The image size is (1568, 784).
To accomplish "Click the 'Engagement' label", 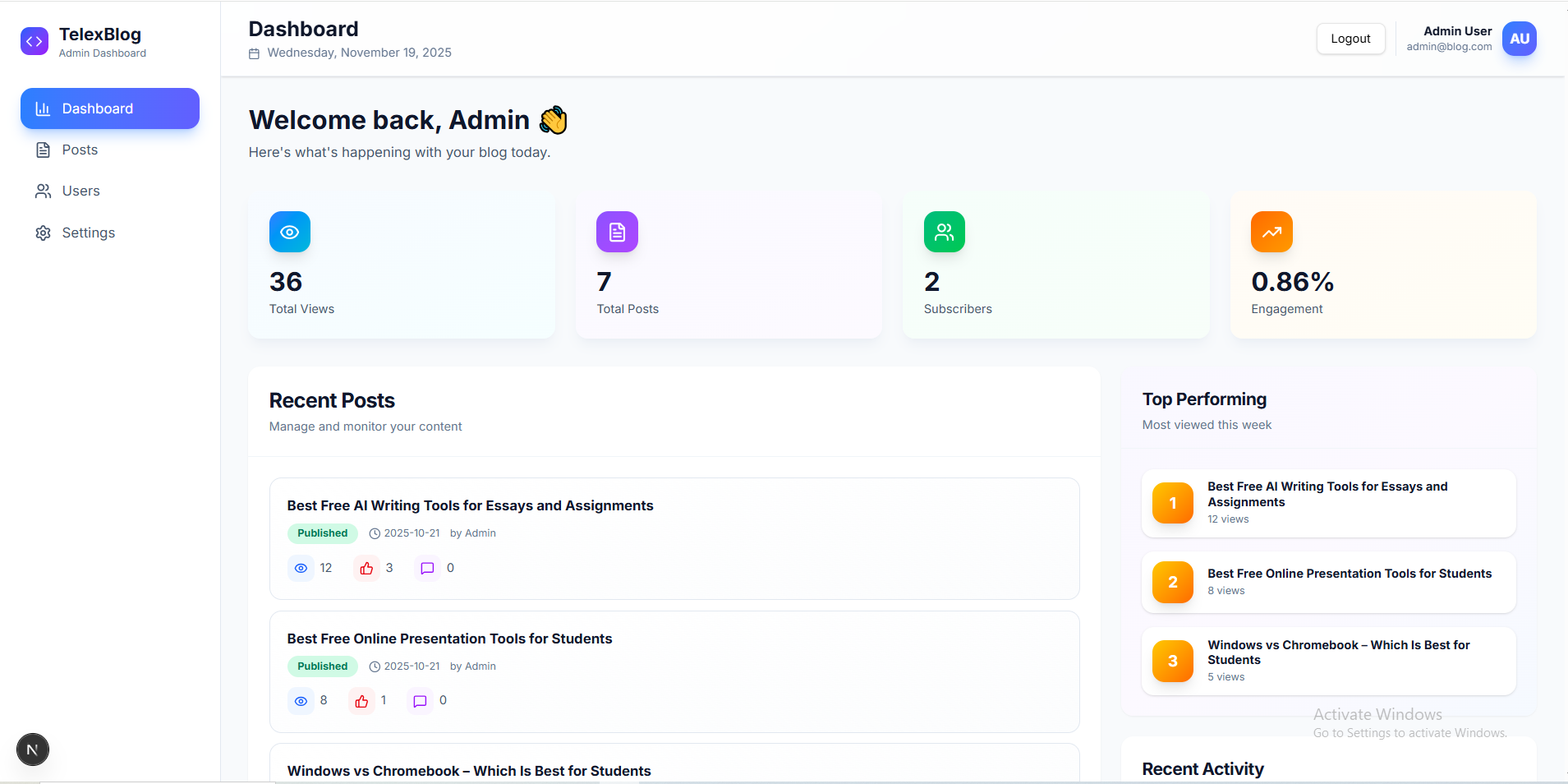I will tap(1286, 309).
